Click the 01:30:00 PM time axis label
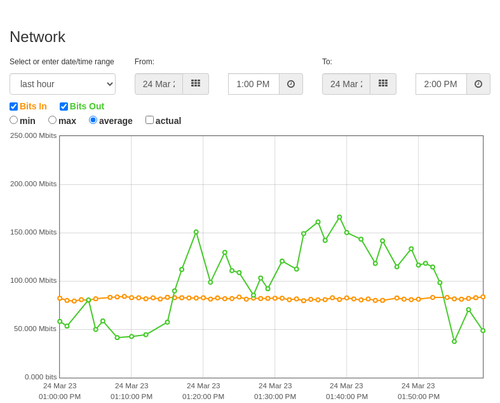Viewport: 500px width, 403px height. point(275,397)
